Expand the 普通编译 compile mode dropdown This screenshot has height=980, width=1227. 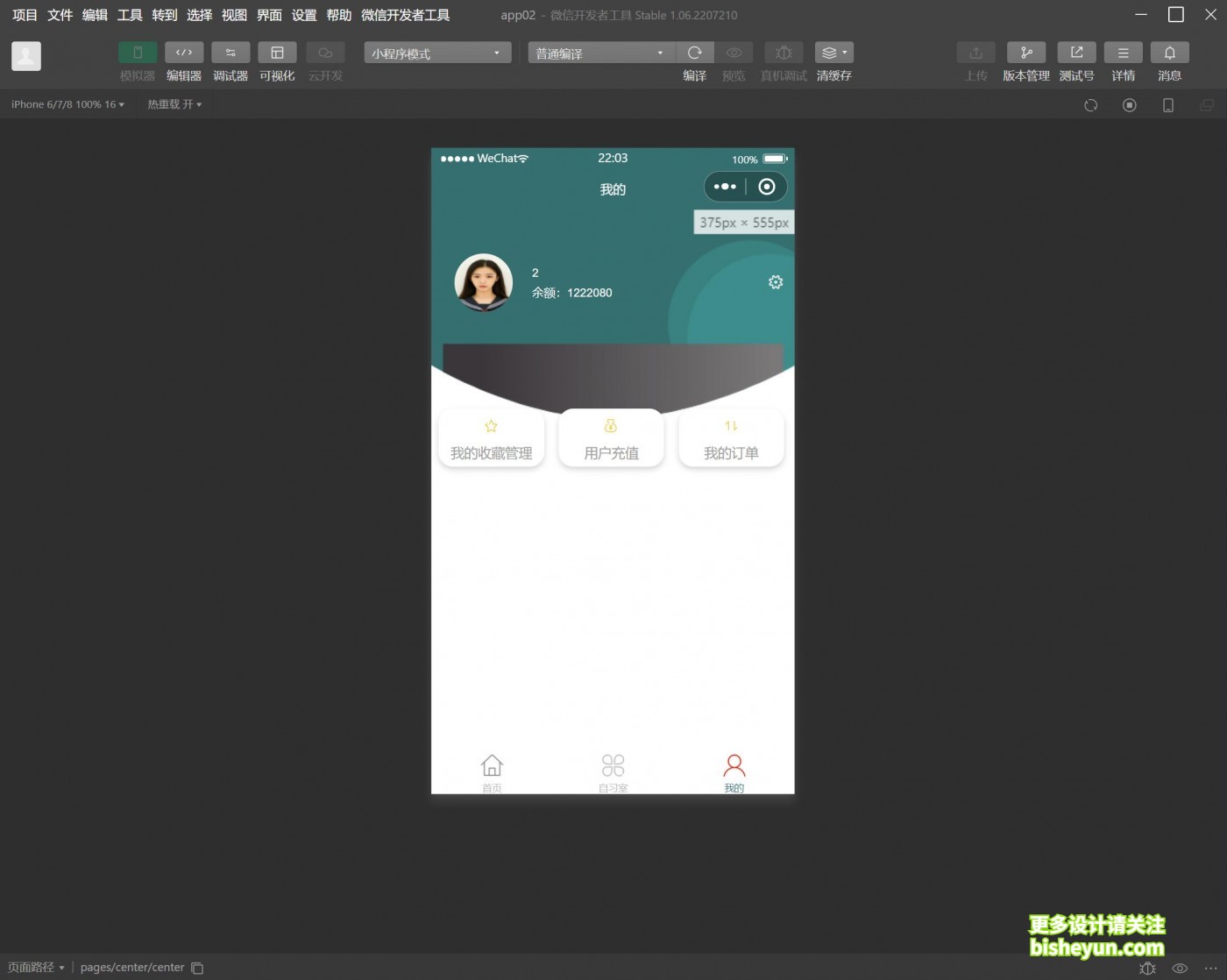click(600, 53)
